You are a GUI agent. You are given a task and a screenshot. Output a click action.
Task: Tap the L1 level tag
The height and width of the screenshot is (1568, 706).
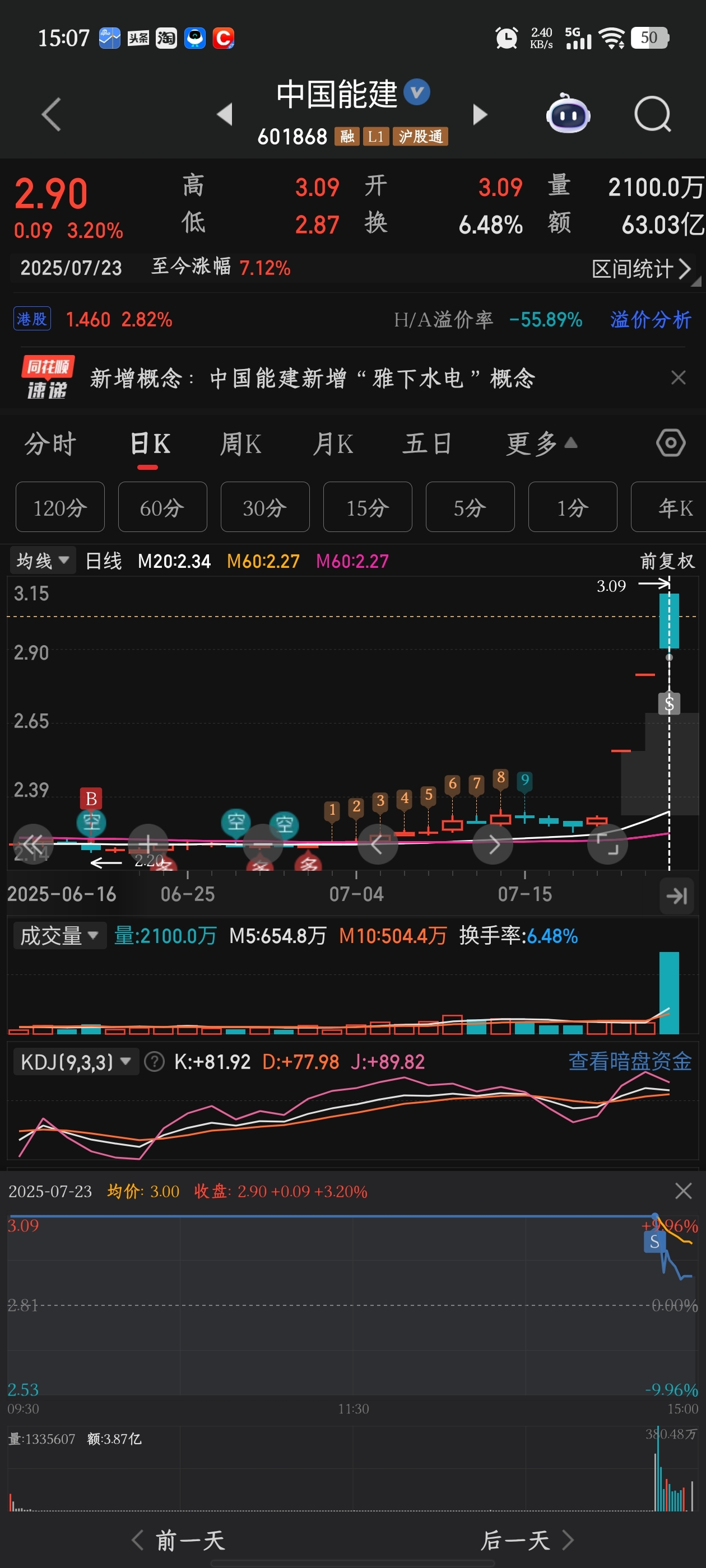(376, 136)
